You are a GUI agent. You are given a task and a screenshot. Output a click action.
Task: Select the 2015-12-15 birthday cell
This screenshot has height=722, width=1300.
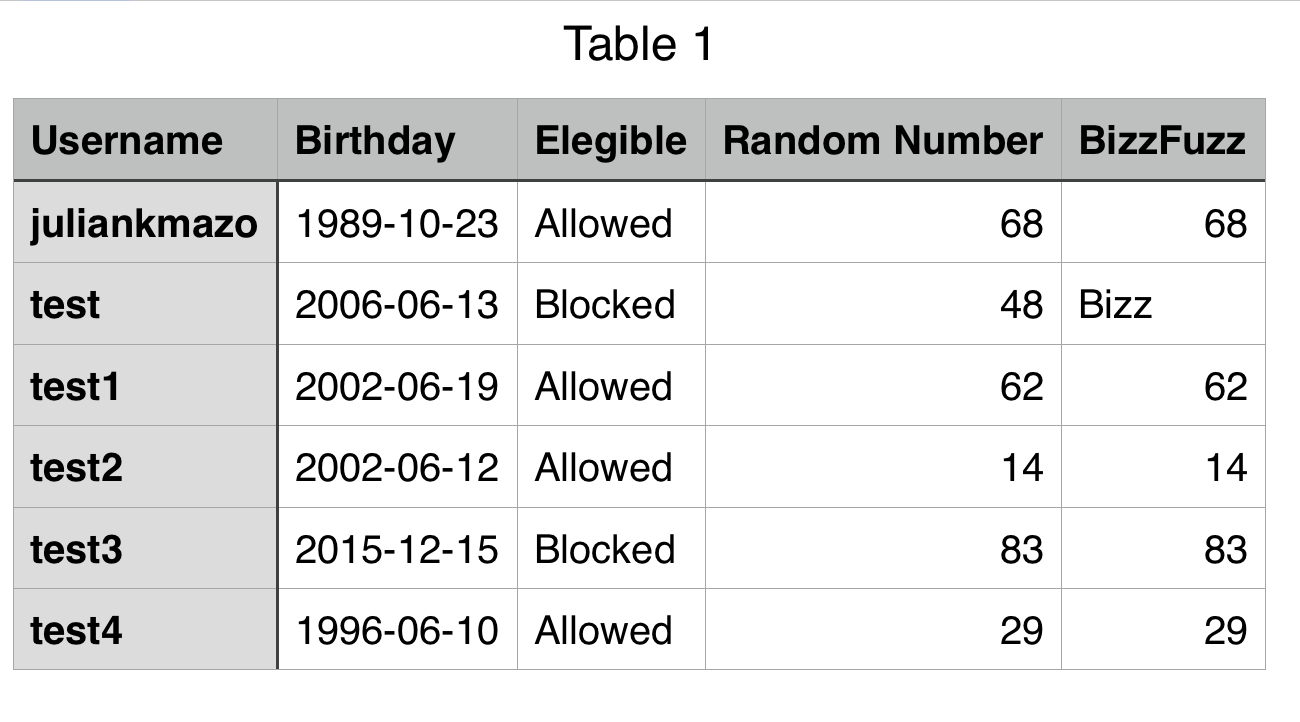pyautogui.click(x=397, y=549)
